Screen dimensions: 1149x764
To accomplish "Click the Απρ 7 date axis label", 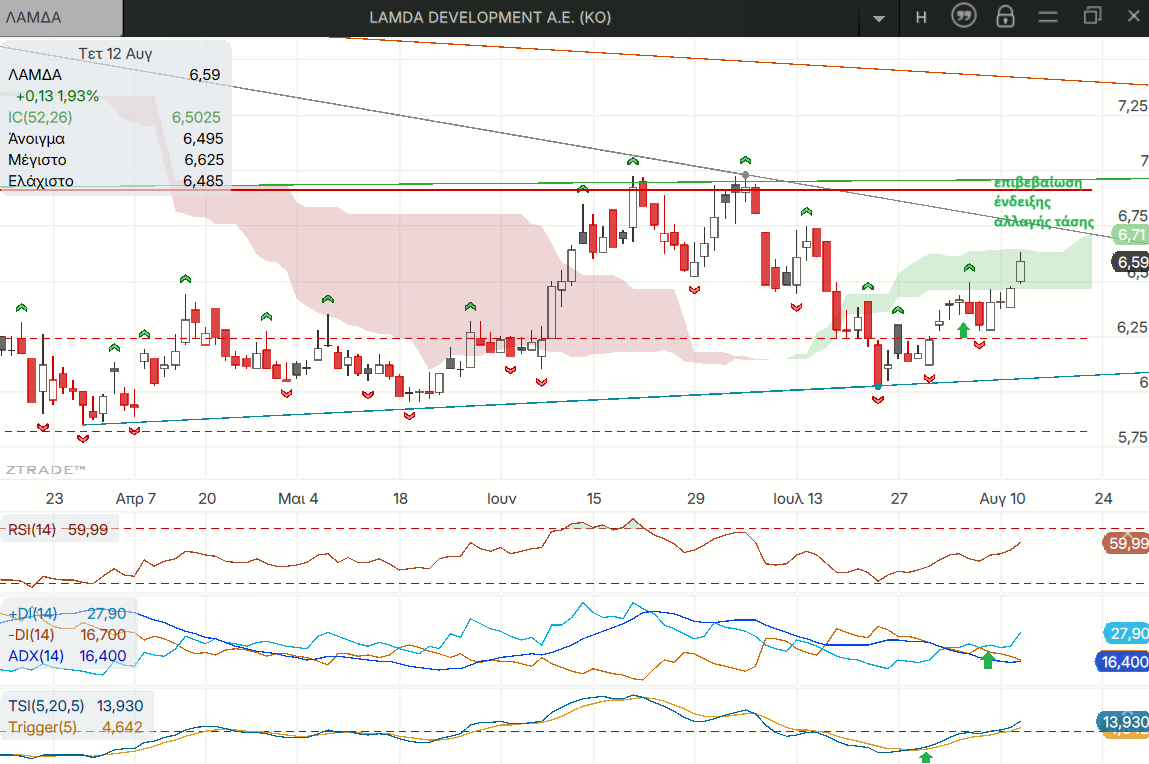I will [136, 499].
